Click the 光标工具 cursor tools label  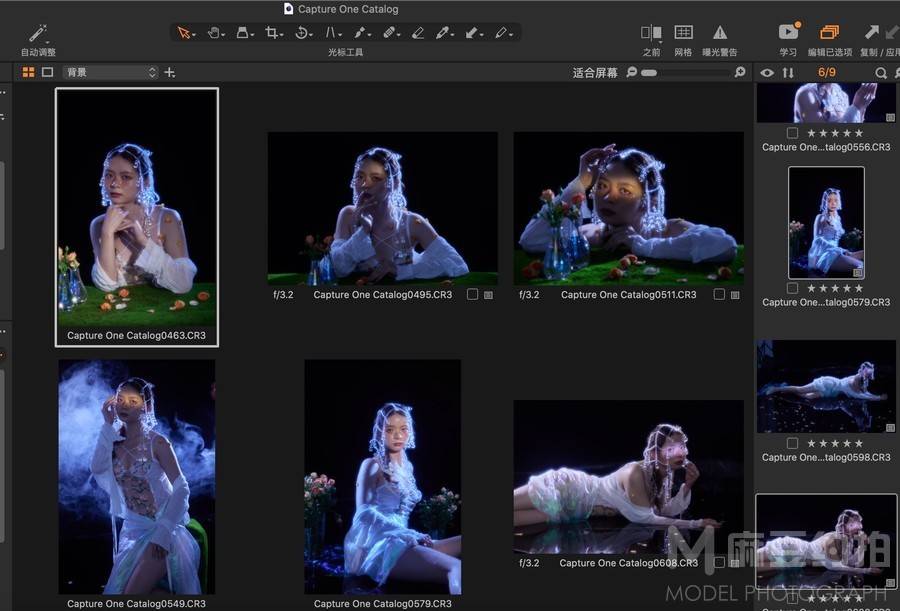(x=346, y=52)
